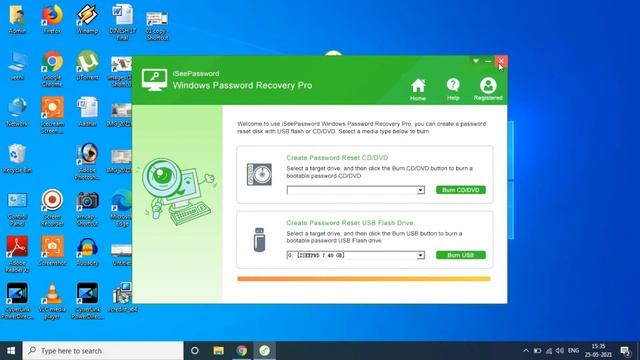Open the Admin folder desktop icon
640x360 pixels.
click(17, 20)
